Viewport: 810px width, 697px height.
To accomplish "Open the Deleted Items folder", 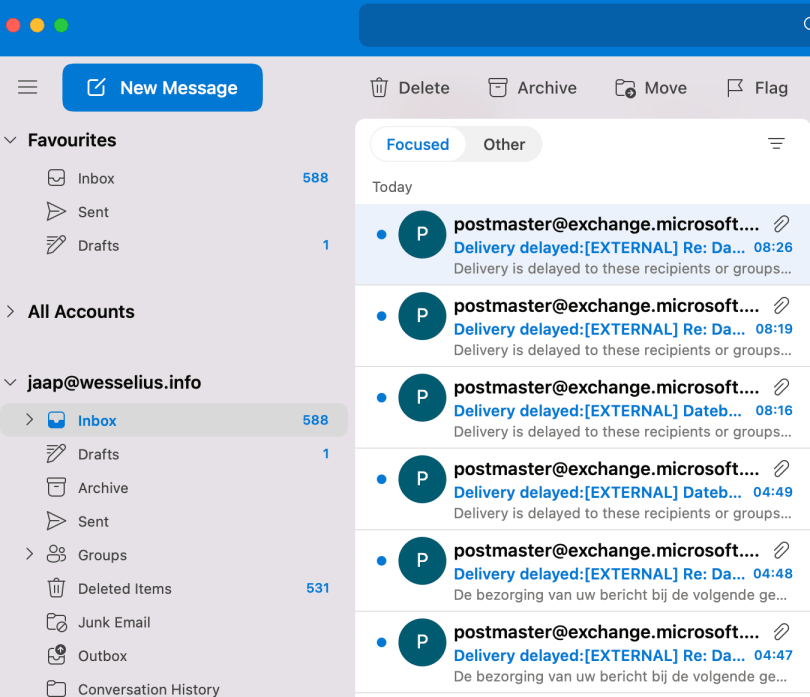I will [124, 589].
